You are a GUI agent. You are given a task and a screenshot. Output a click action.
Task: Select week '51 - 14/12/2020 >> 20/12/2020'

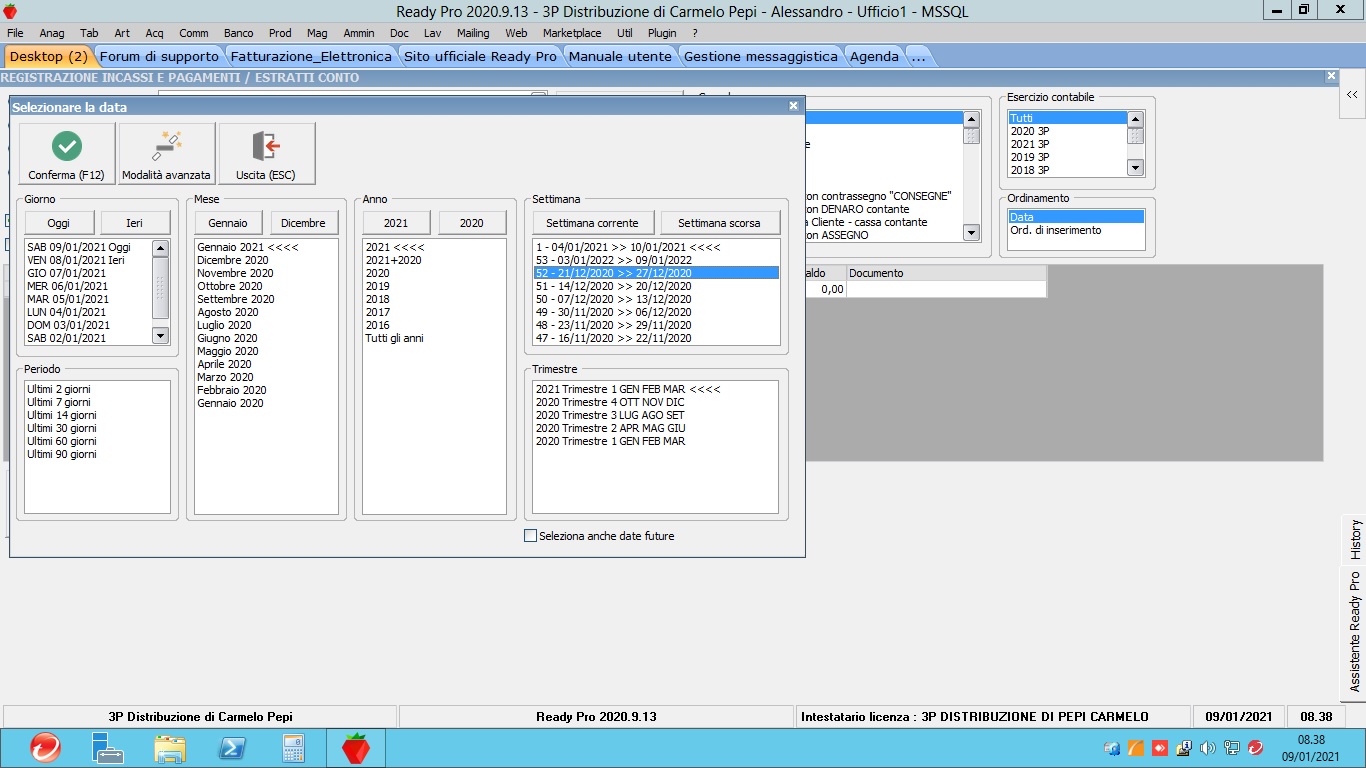[x=655, y=286]
